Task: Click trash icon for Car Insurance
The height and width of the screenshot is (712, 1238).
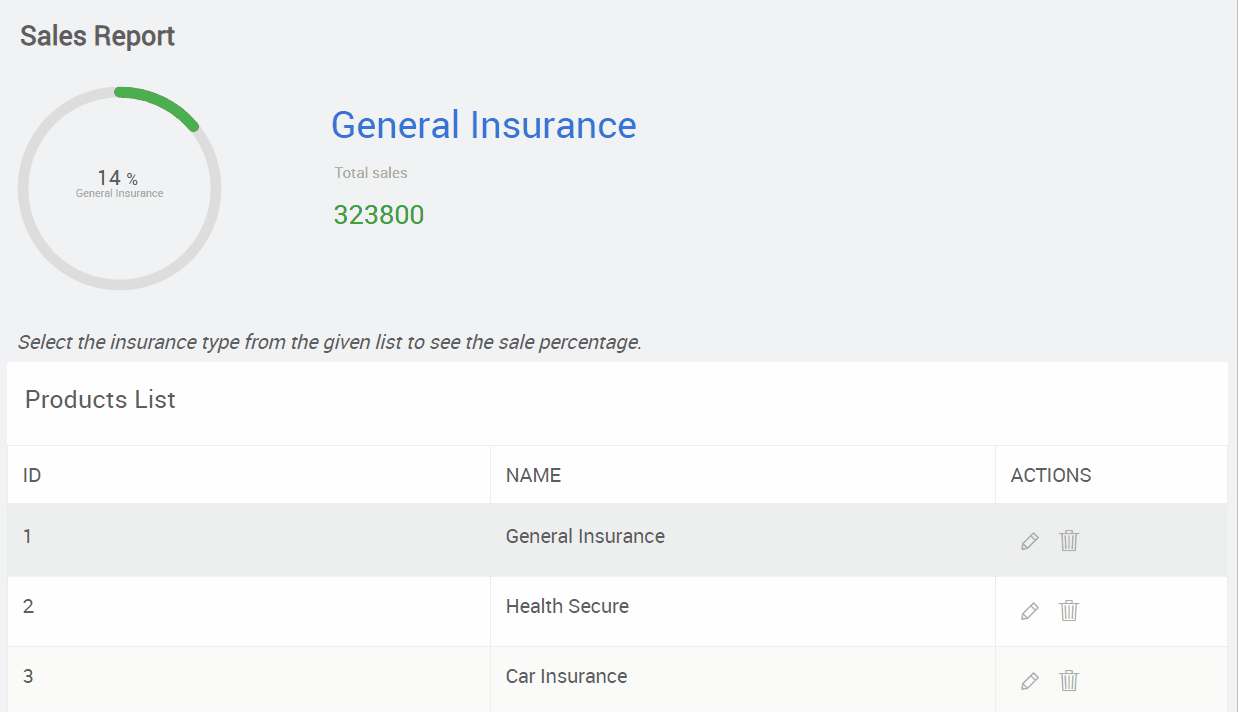Action: 1069,681
